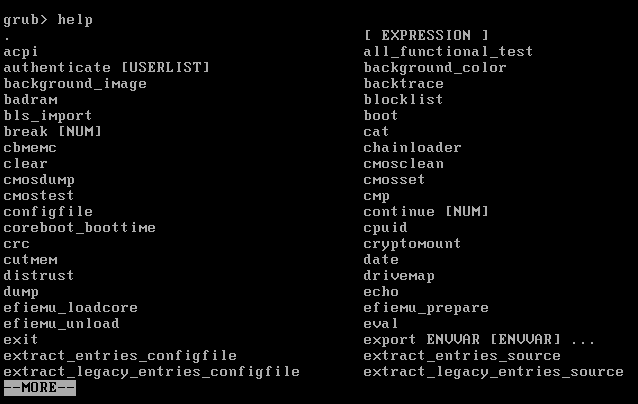Click the break [NUM] command
The height and width of the screenshot is (404, 638).
52,131
